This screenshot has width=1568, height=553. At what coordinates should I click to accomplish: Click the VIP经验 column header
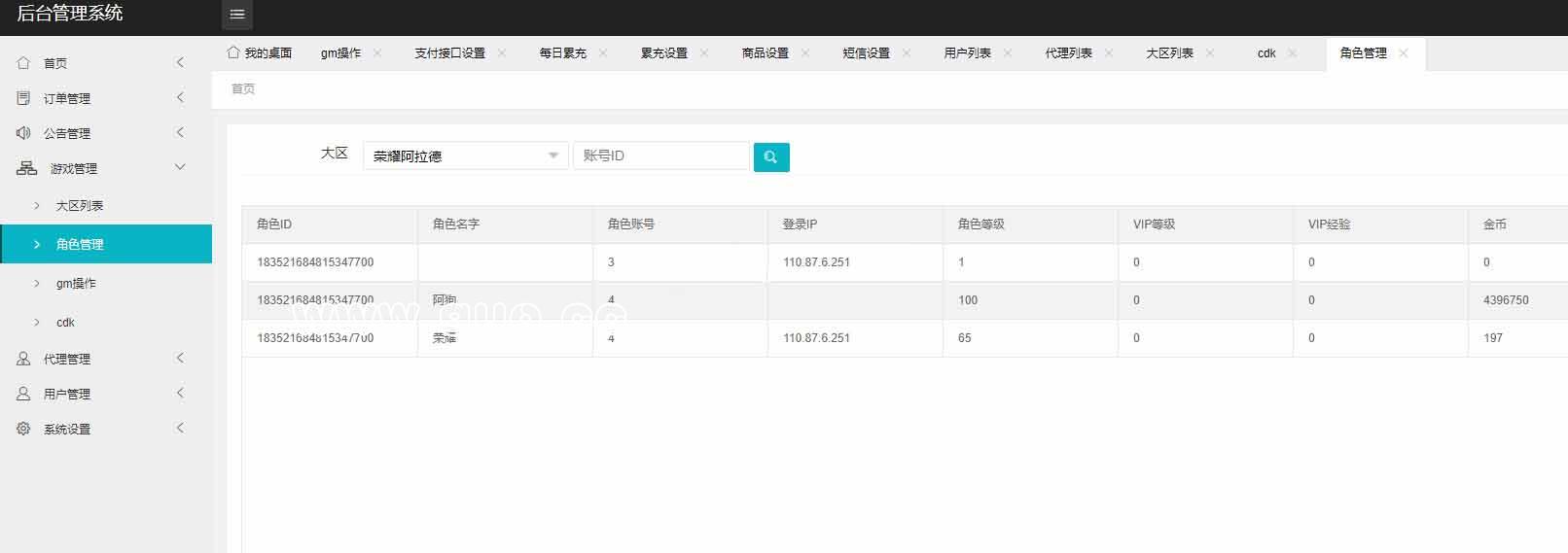coord(1380,225)
